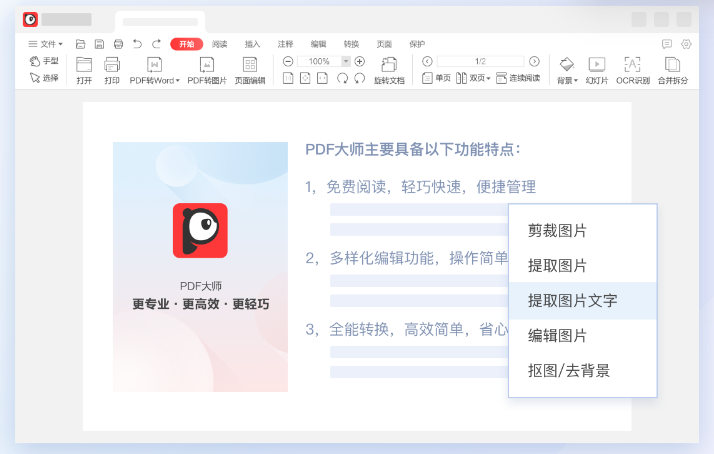Go to the previous page arrow
This screenshot has width=714, height=454.
[x=427, y=61]
